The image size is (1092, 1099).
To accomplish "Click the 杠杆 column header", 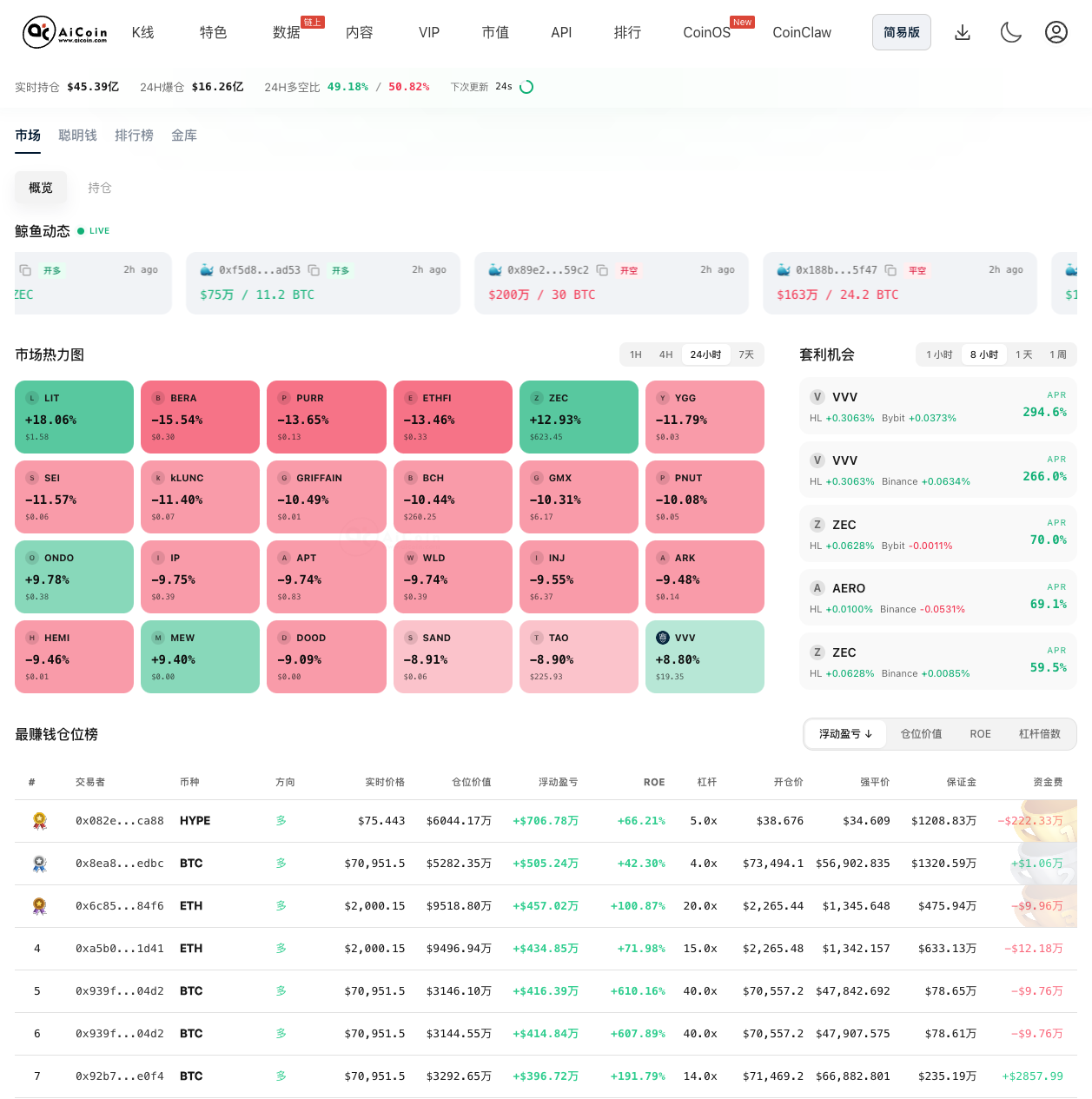I will pos(707,782).
